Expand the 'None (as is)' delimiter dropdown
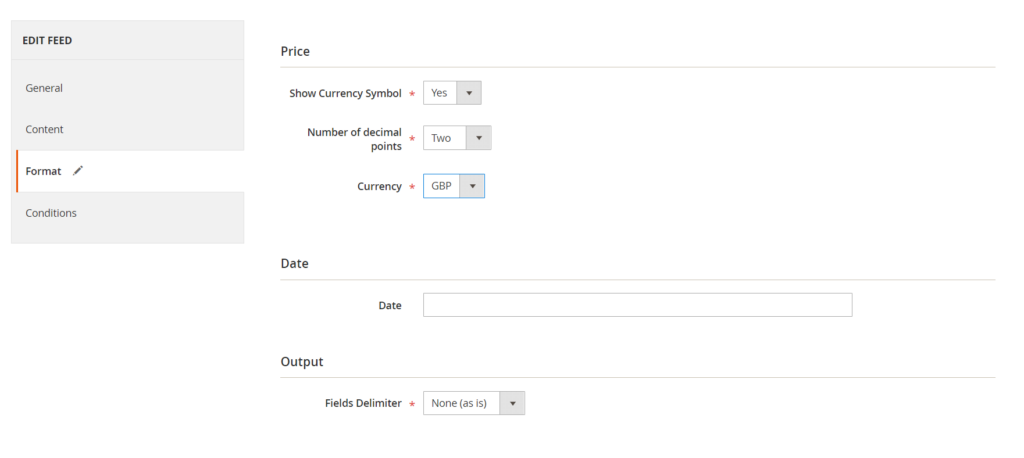 tap(460, 403)
